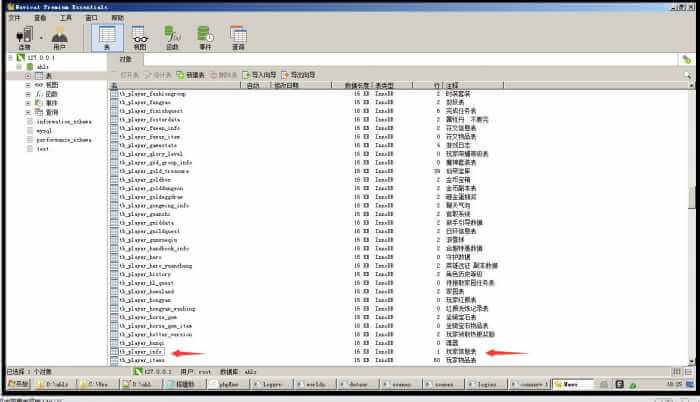The height and width of the screenshot is (402, 700).
Task: Open the Event (事件) toolbar icon
Action: click(x=205, y=38)
